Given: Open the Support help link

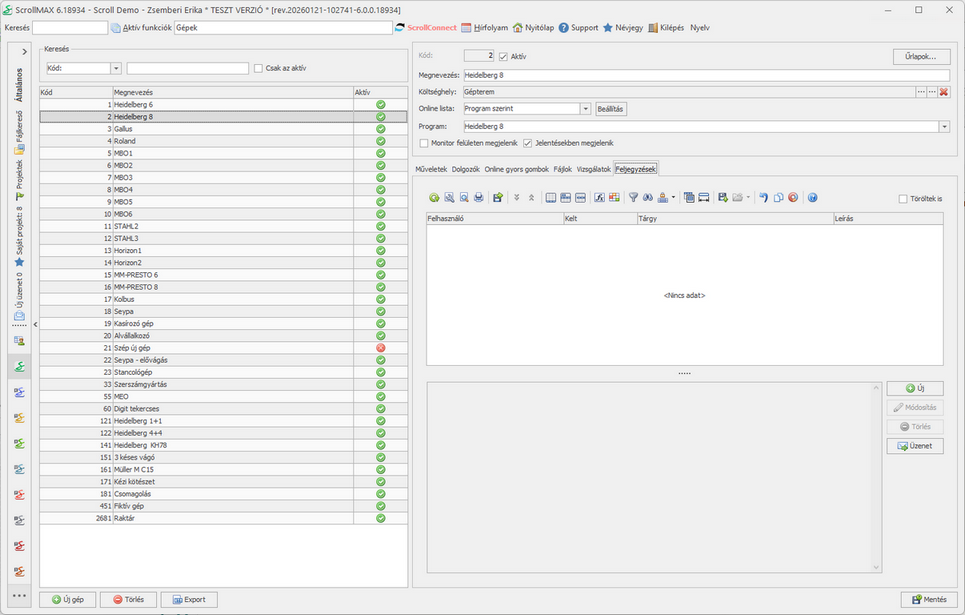Looking at the screenshot, I should pos(578,28).
